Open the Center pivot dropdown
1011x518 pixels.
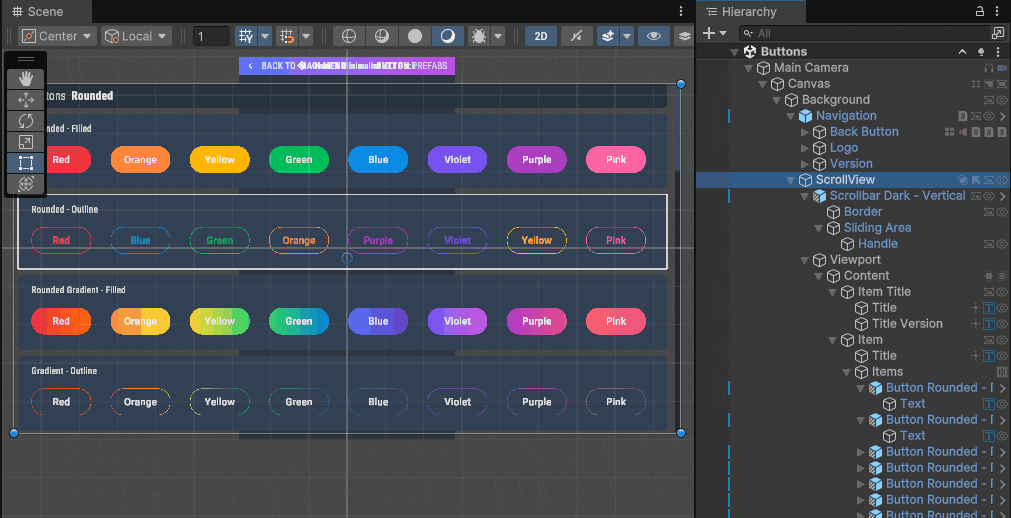click(57, 36)
